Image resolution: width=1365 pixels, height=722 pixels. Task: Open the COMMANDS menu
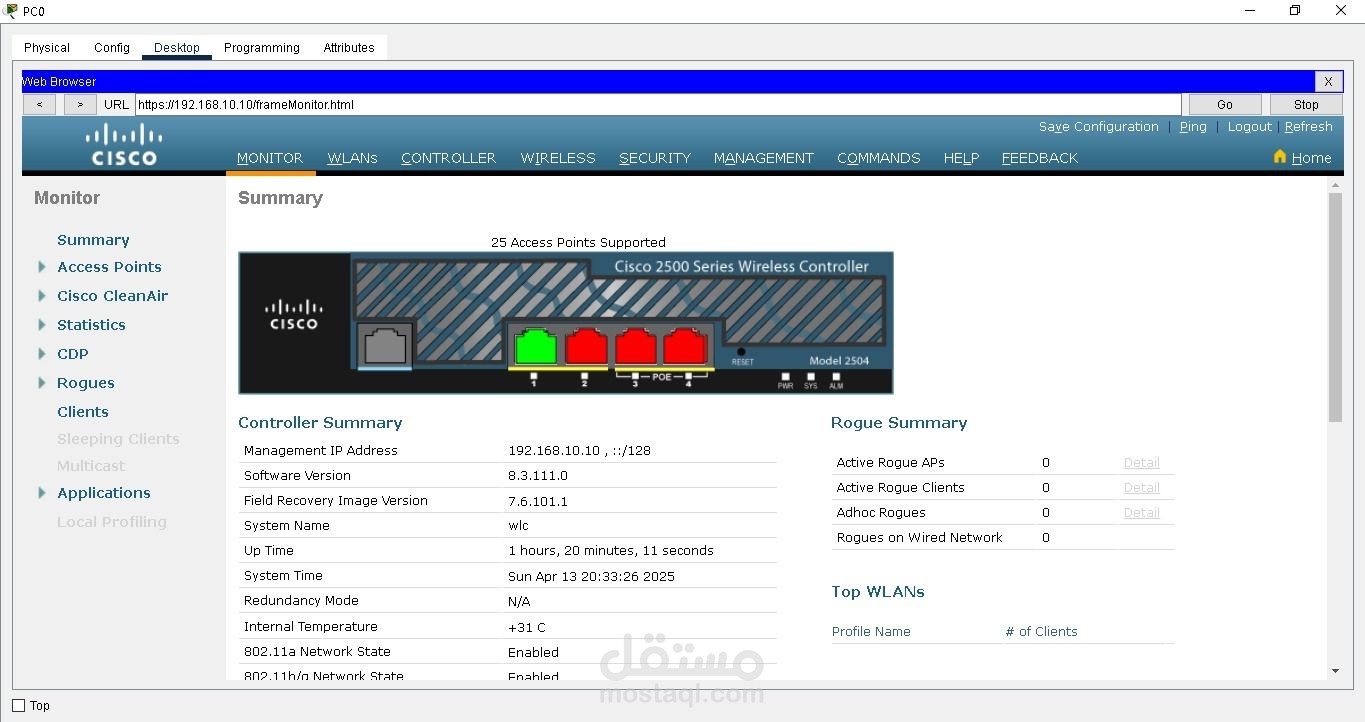pyautogui.click(x=879, y=158)
